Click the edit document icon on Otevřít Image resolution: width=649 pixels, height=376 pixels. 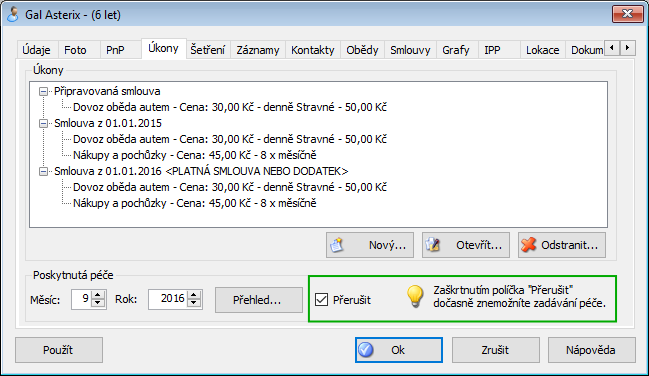(x=433, y=245)
